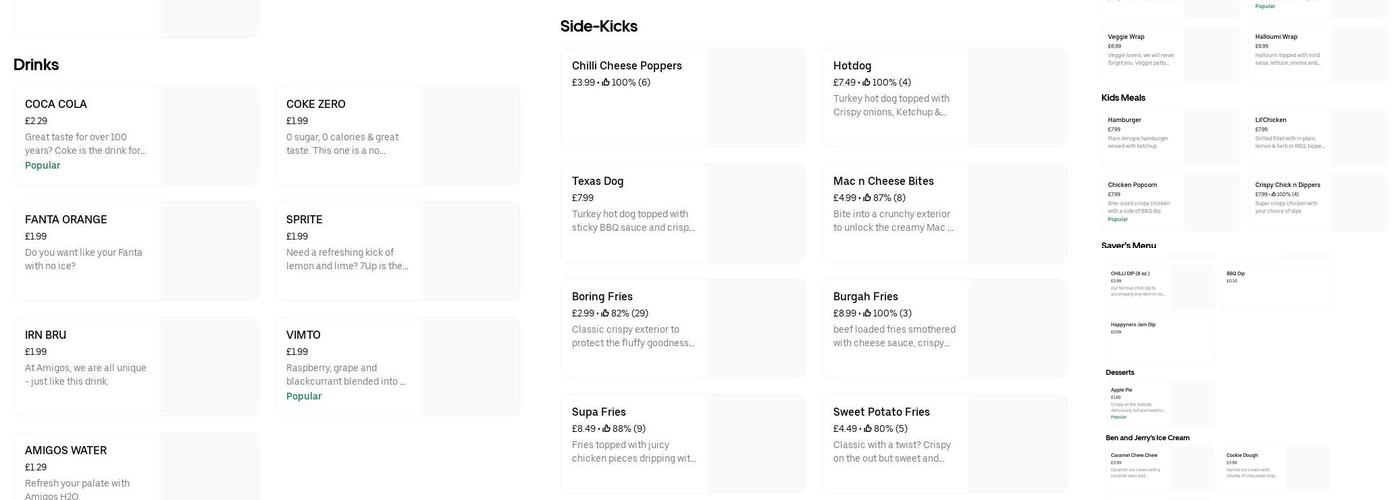
Task: Click the Drinks section heading
Action: coord(36,65)
